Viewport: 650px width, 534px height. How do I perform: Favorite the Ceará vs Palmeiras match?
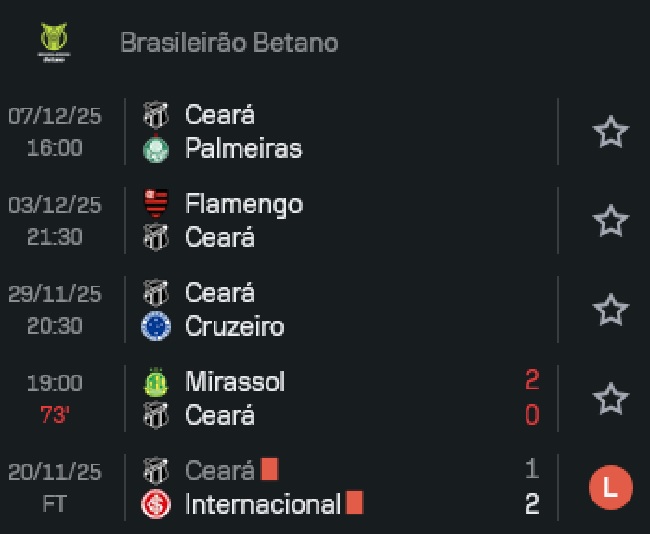pyautogui.click(x=610, y=132)
